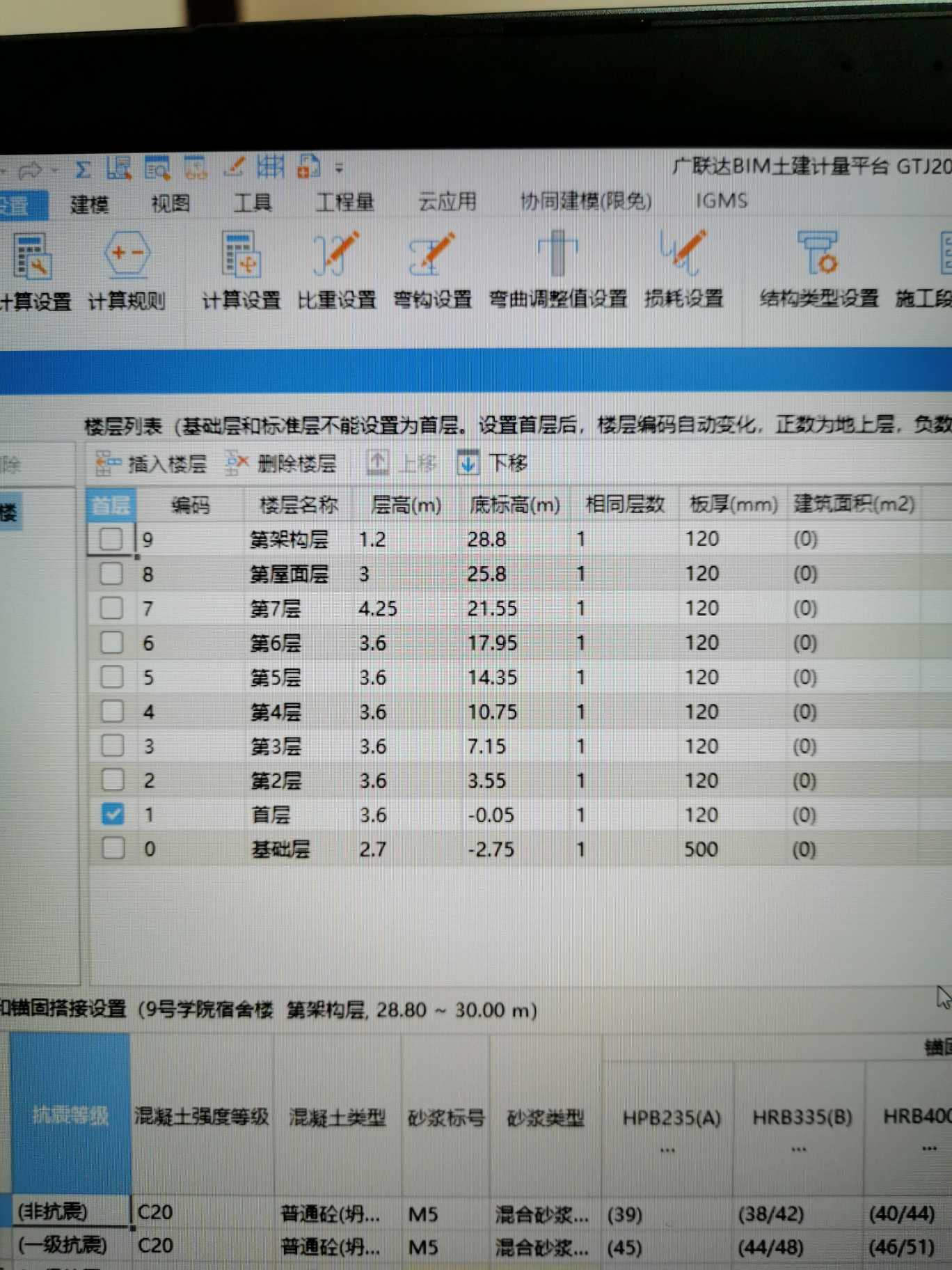Image resolution: width=952 pixels, height=1270 pixels.
Task: Click the 板厚(mm) column header
Action: [x=733, y=504]
